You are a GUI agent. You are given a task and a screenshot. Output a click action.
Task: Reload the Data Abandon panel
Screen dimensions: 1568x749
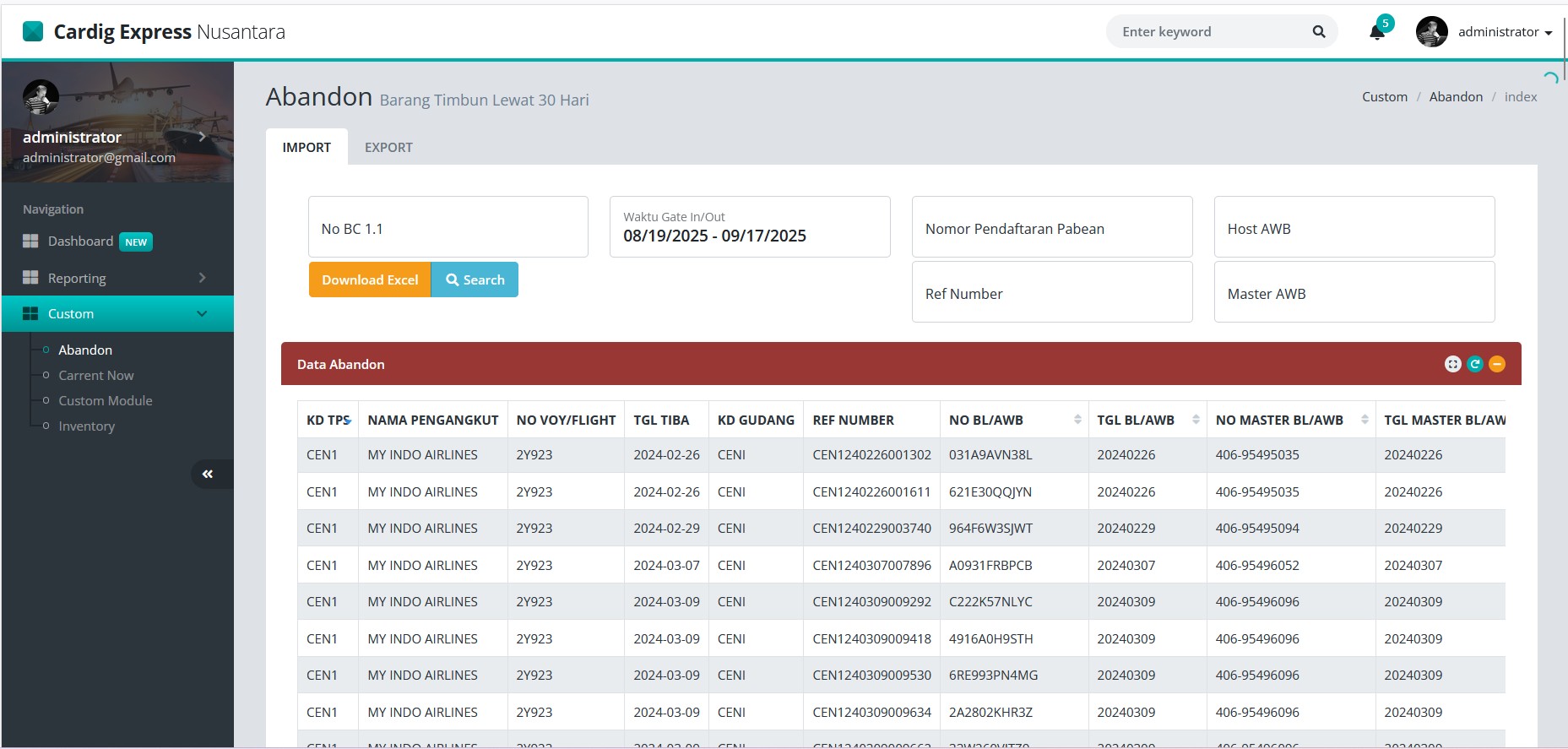[x=1474, y=364]
